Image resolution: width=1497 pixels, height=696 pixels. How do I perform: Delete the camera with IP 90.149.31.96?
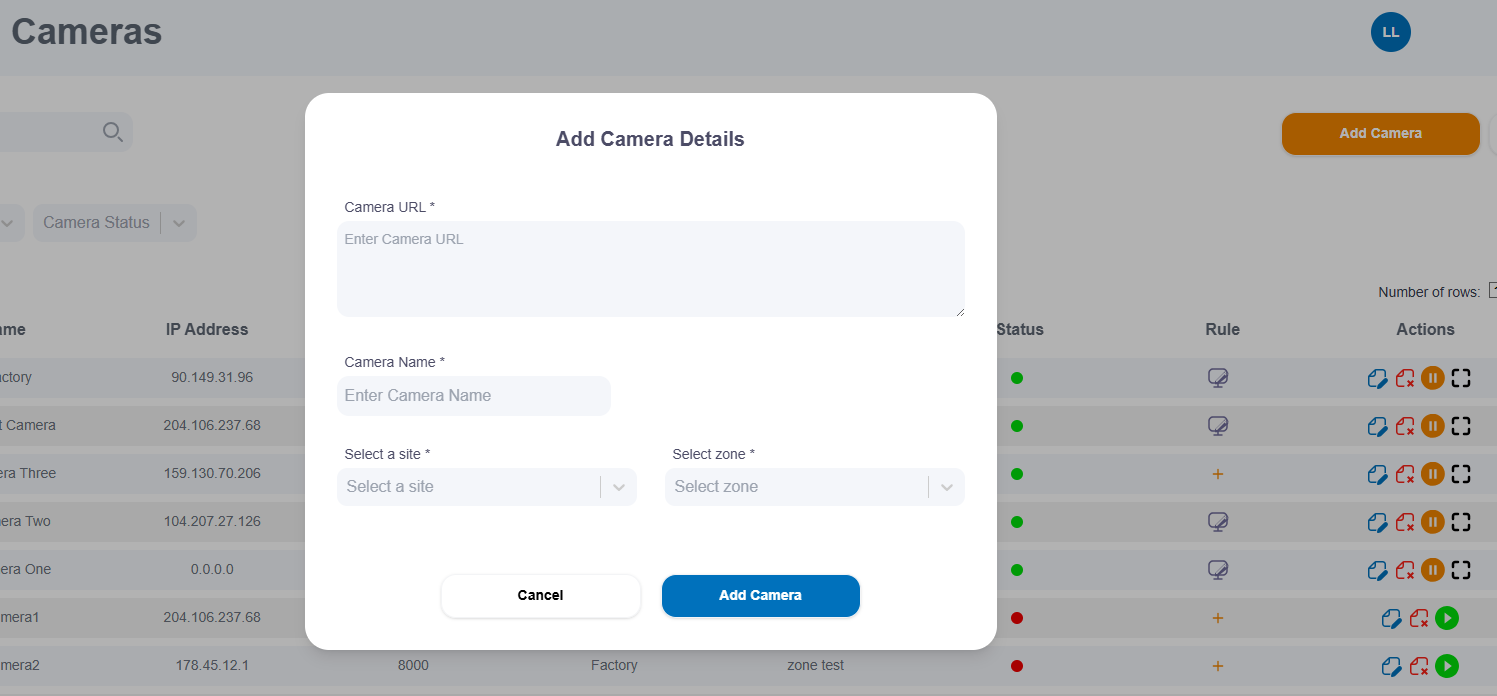1405,378
